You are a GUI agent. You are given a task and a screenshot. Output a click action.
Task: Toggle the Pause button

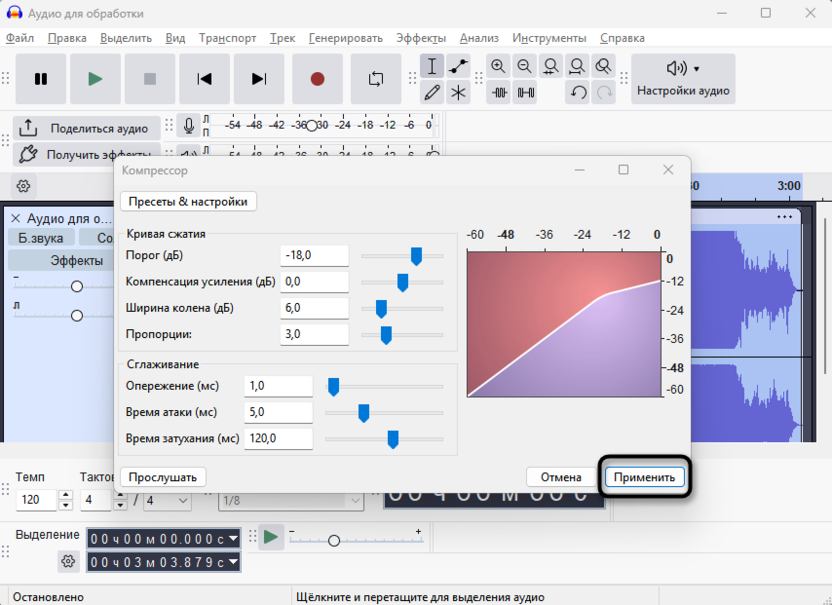(x=41, y=79)
